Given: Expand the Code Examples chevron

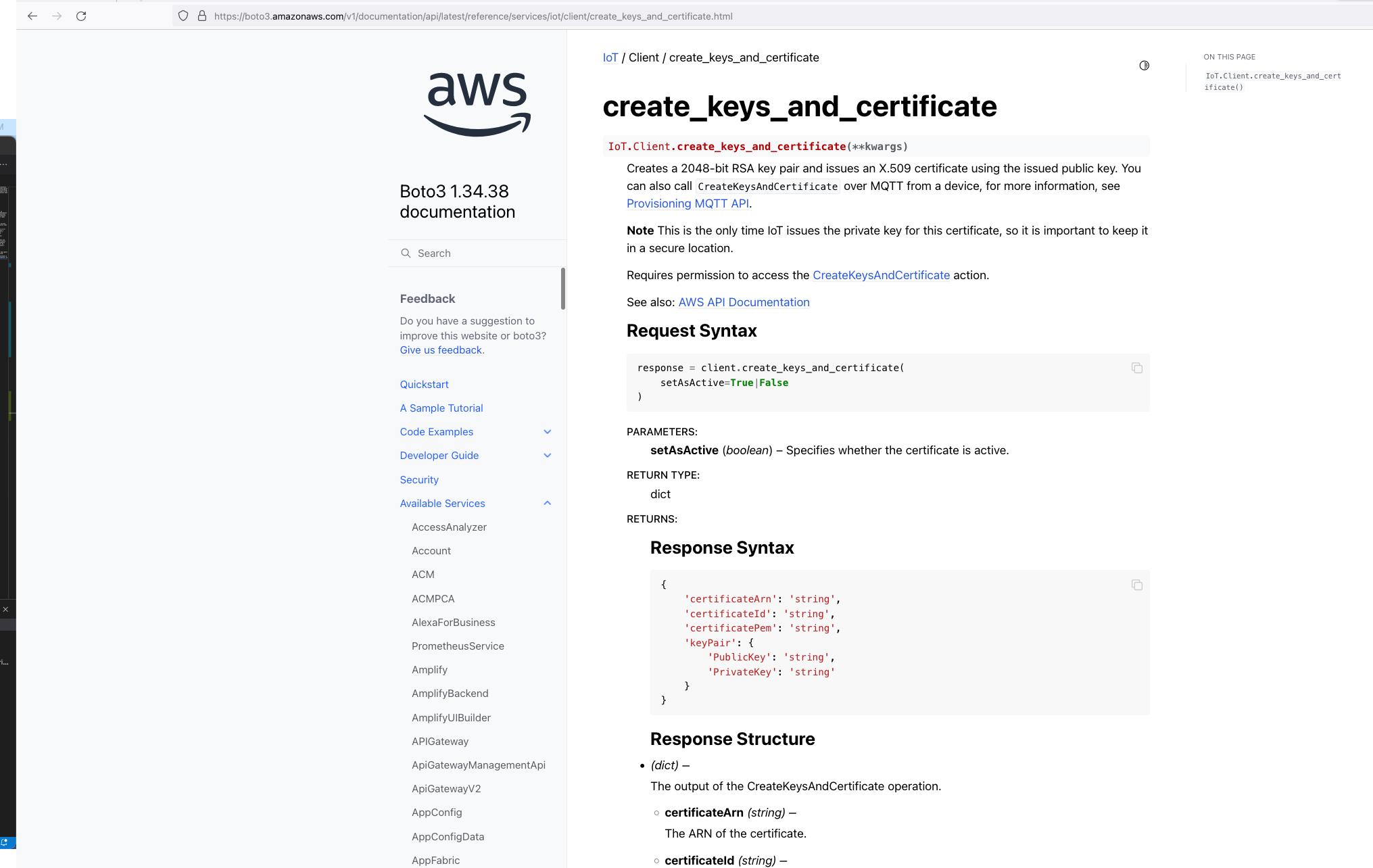Looking at the screenshot, I should (x=548, y=432).
